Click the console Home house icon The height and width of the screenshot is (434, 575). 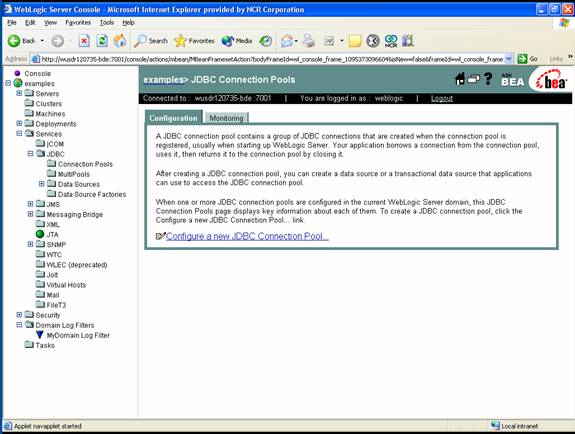click(459, 79)
